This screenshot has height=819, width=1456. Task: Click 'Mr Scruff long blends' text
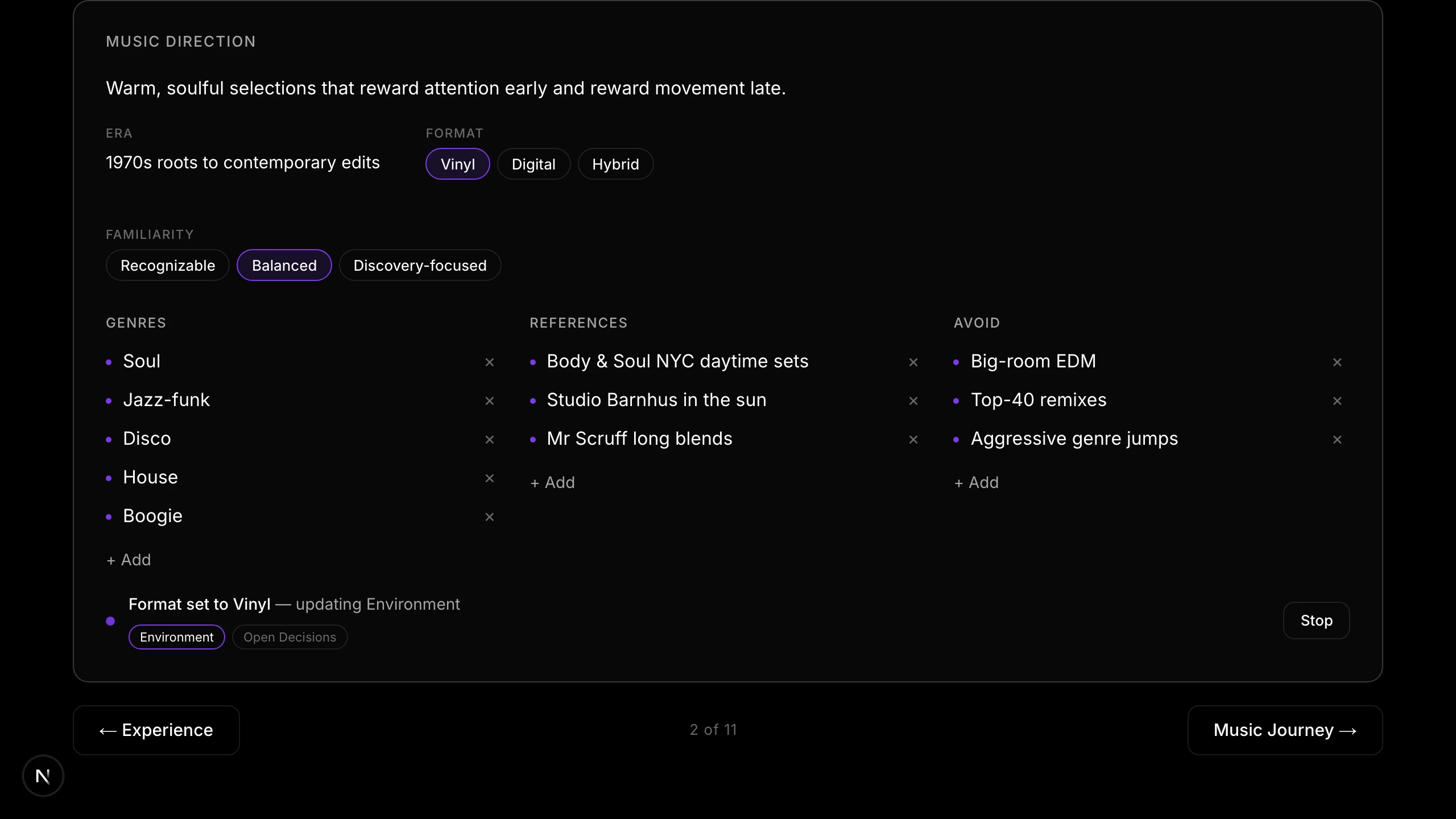639,439
